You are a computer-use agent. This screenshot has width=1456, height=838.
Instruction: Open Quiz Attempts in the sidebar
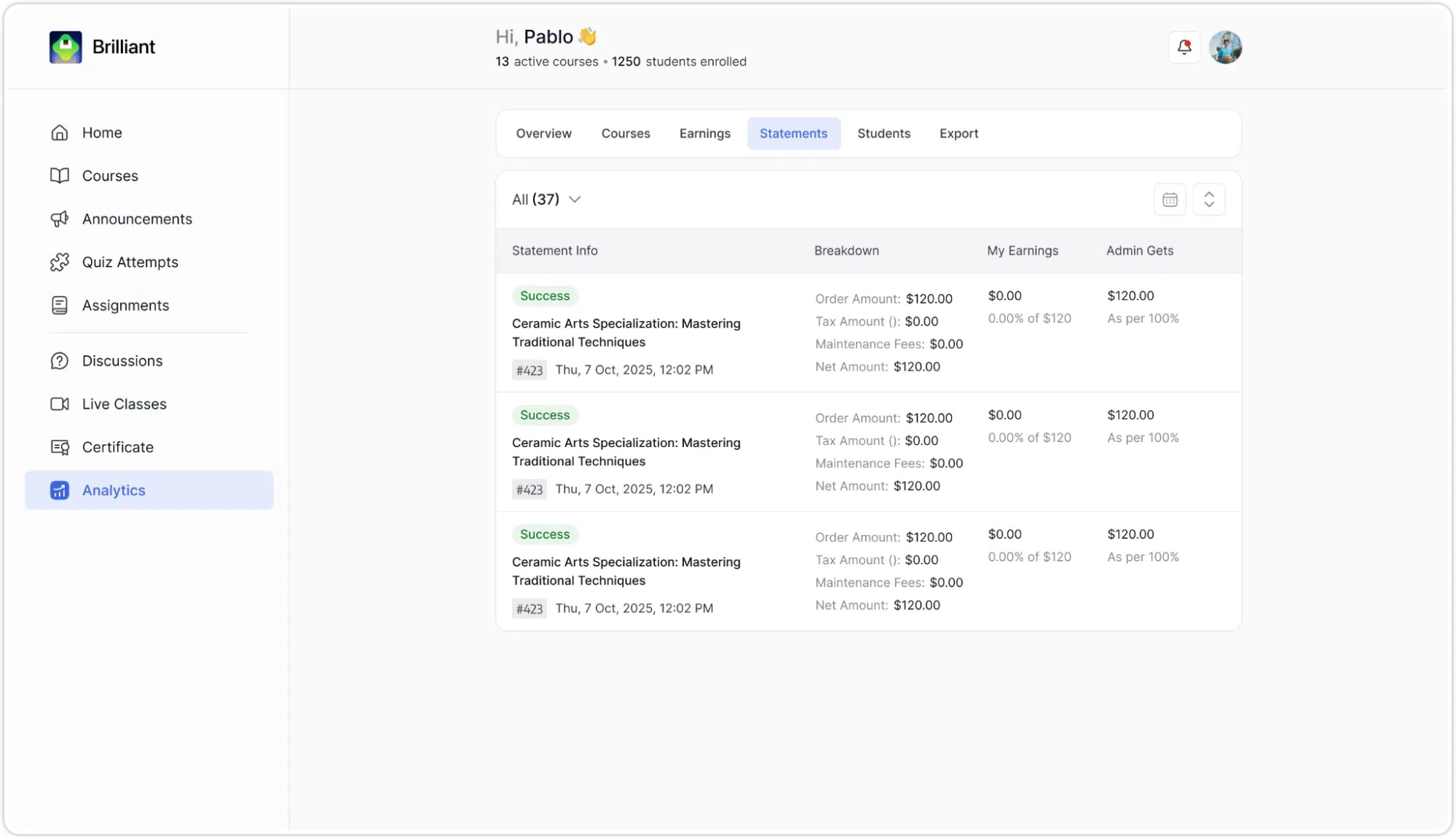click(149, 262)
